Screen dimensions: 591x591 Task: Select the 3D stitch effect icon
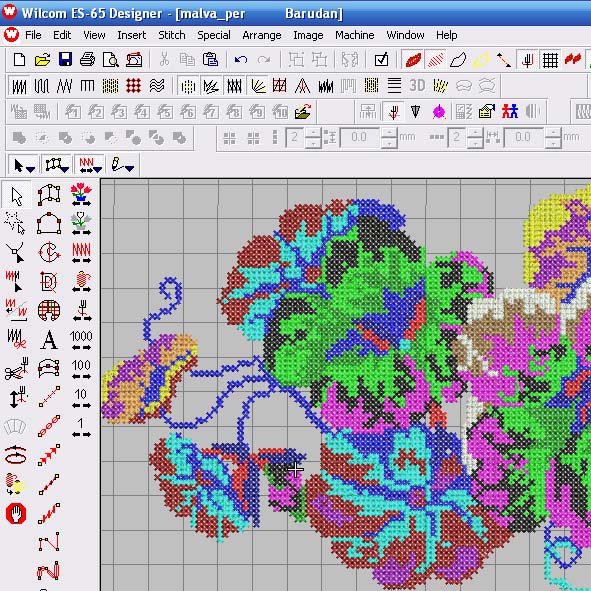pos(417,86)
